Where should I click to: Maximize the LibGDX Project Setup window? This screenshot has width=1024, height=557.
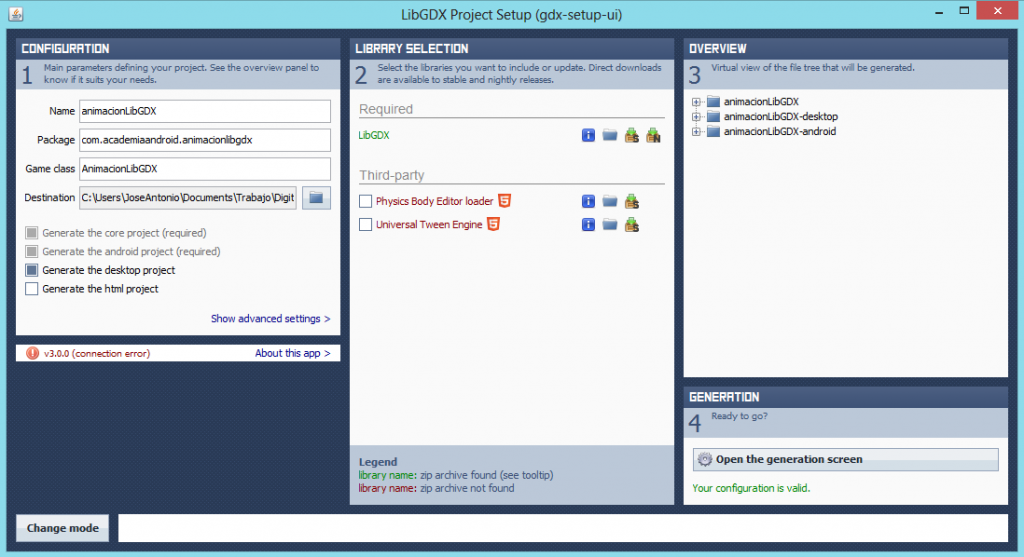click(964, 11)
